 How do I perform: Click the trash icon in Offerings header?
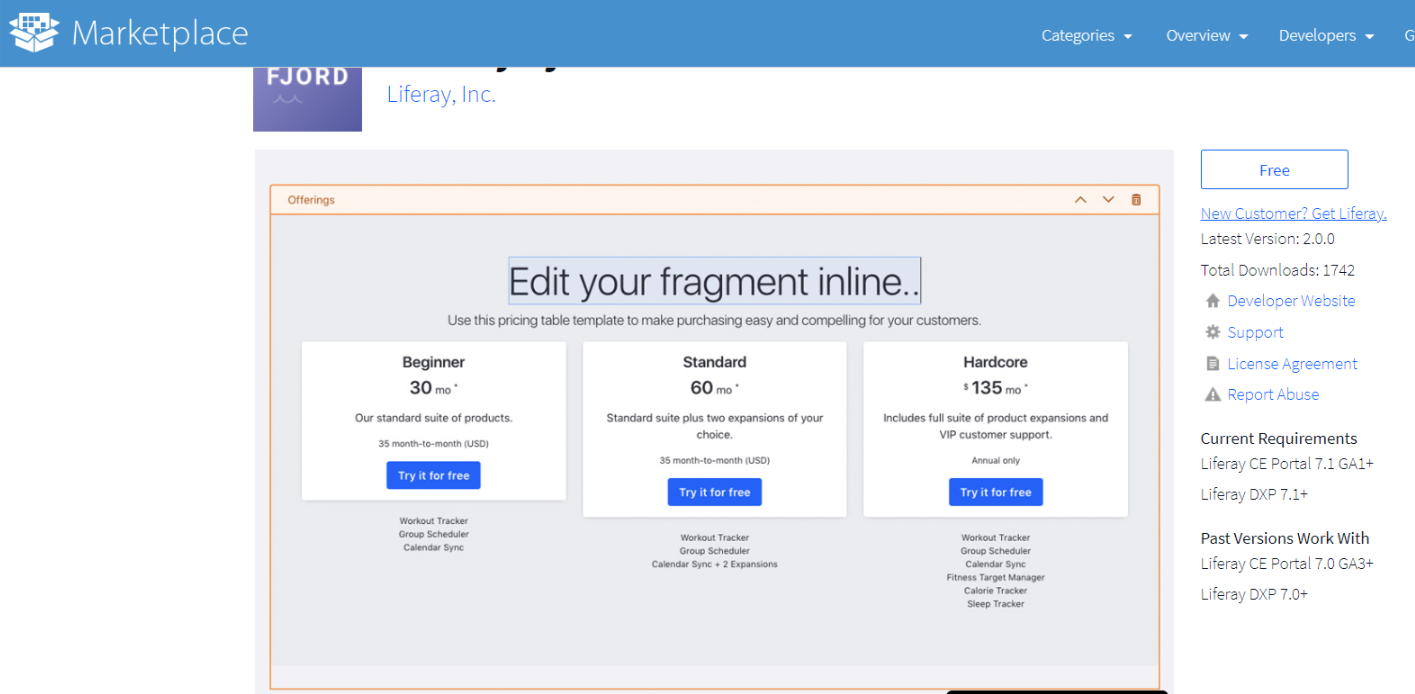pyautogui.click(x=1136, y=200)
